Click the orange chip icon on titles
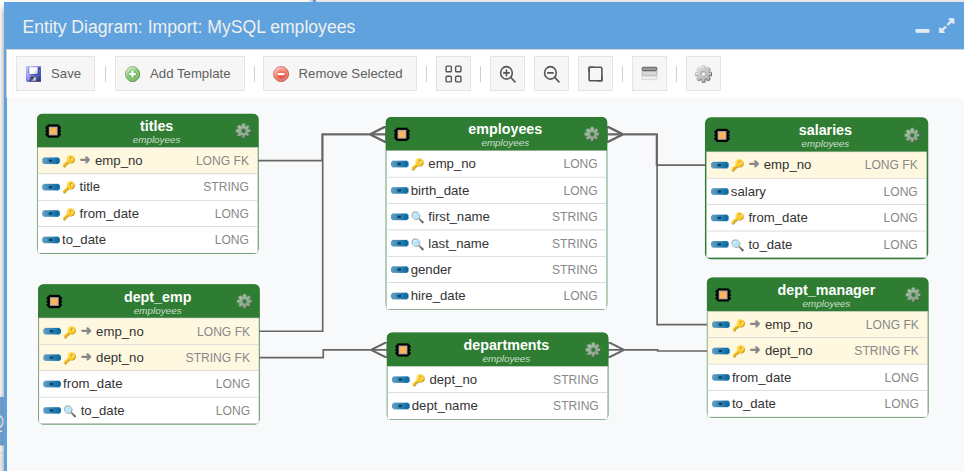This screenshot has height=471, width=964. [53, 131]
